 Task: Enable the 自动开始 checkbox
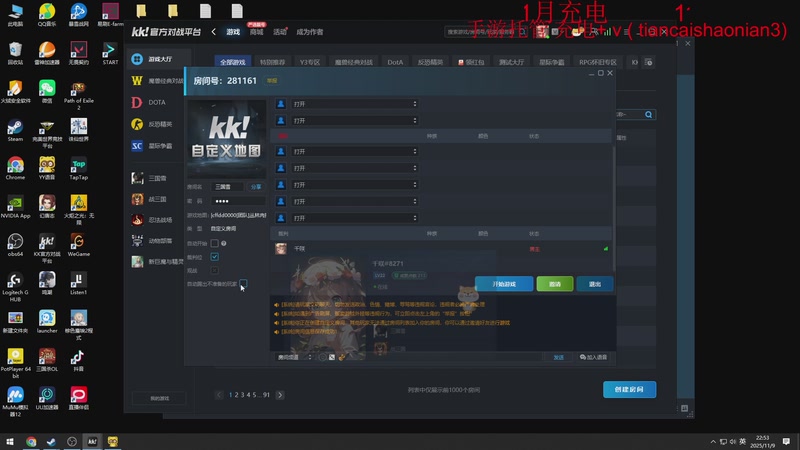(x=215, y=243)
